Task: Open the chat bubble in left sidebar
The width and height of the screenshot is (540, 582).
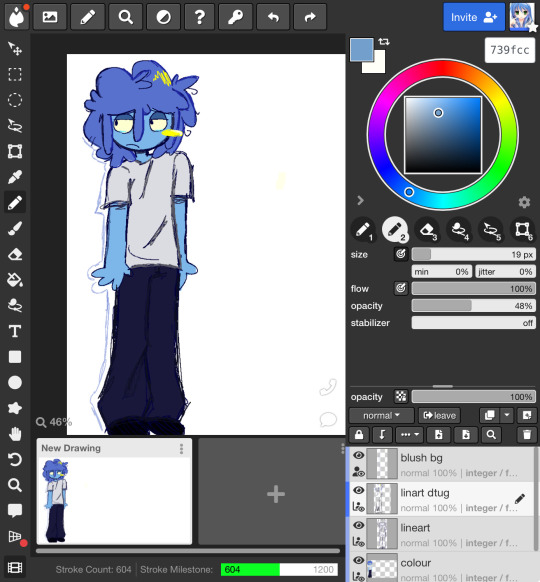Action: pyautogui.click(x=15, y=511)
